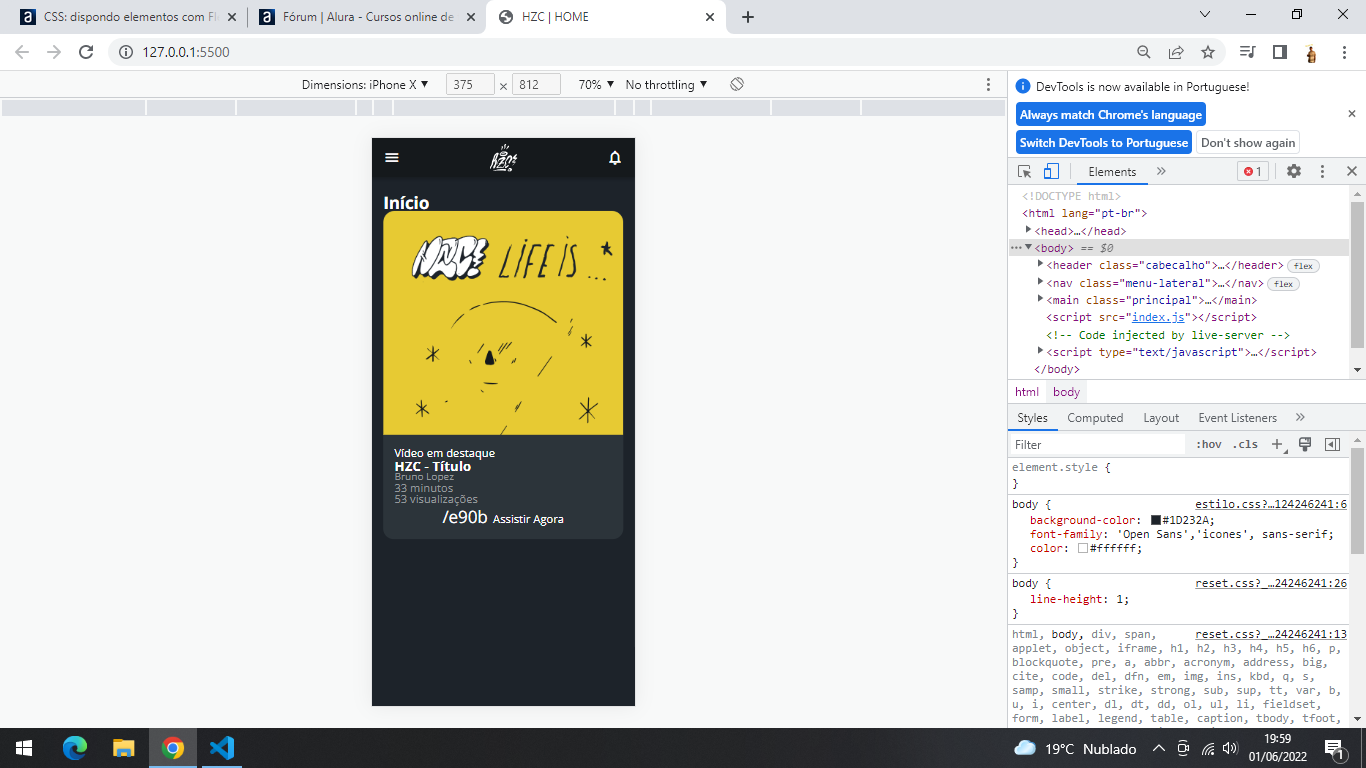Open device toolbar more options menu

[988, 85]
